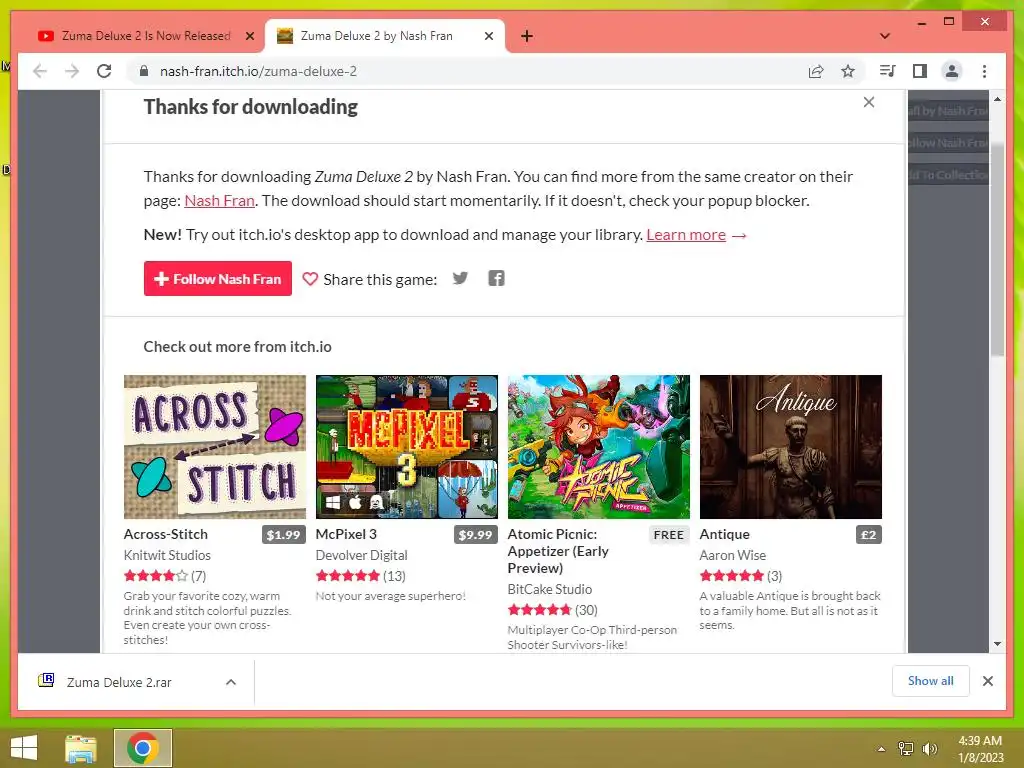The width and height of the screenshot is (1024, 768).
Task: Click the Chrome taskbar icon
Action: [143, 748]
